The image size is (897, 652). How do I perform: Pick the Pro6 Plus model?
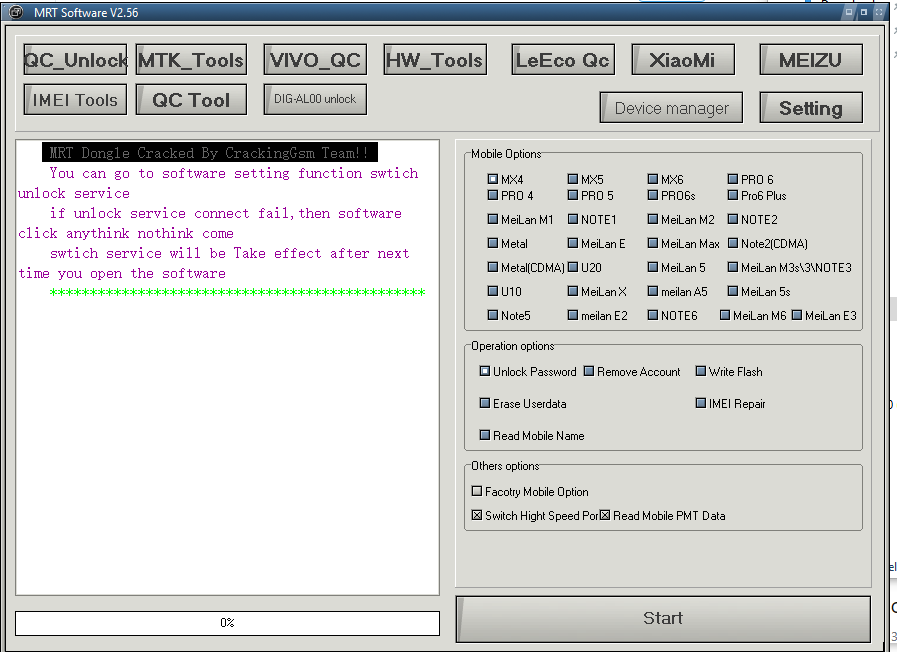757,196
